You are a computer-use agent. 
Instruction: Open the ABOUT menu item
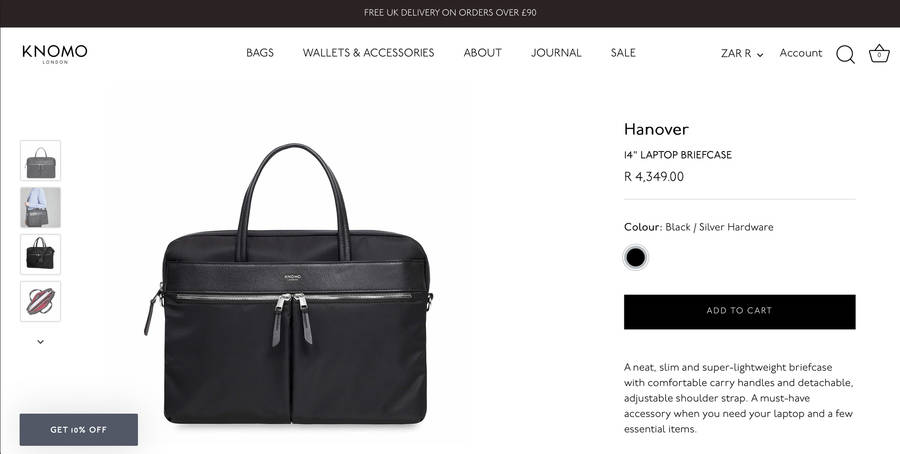[x=483, y=53]
